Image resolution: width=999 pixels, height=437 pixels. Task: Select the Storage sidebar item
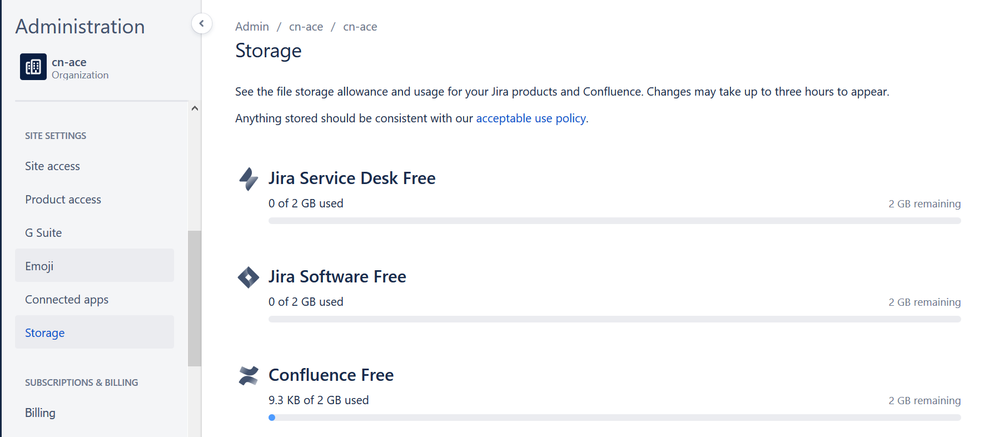(94, 332)
